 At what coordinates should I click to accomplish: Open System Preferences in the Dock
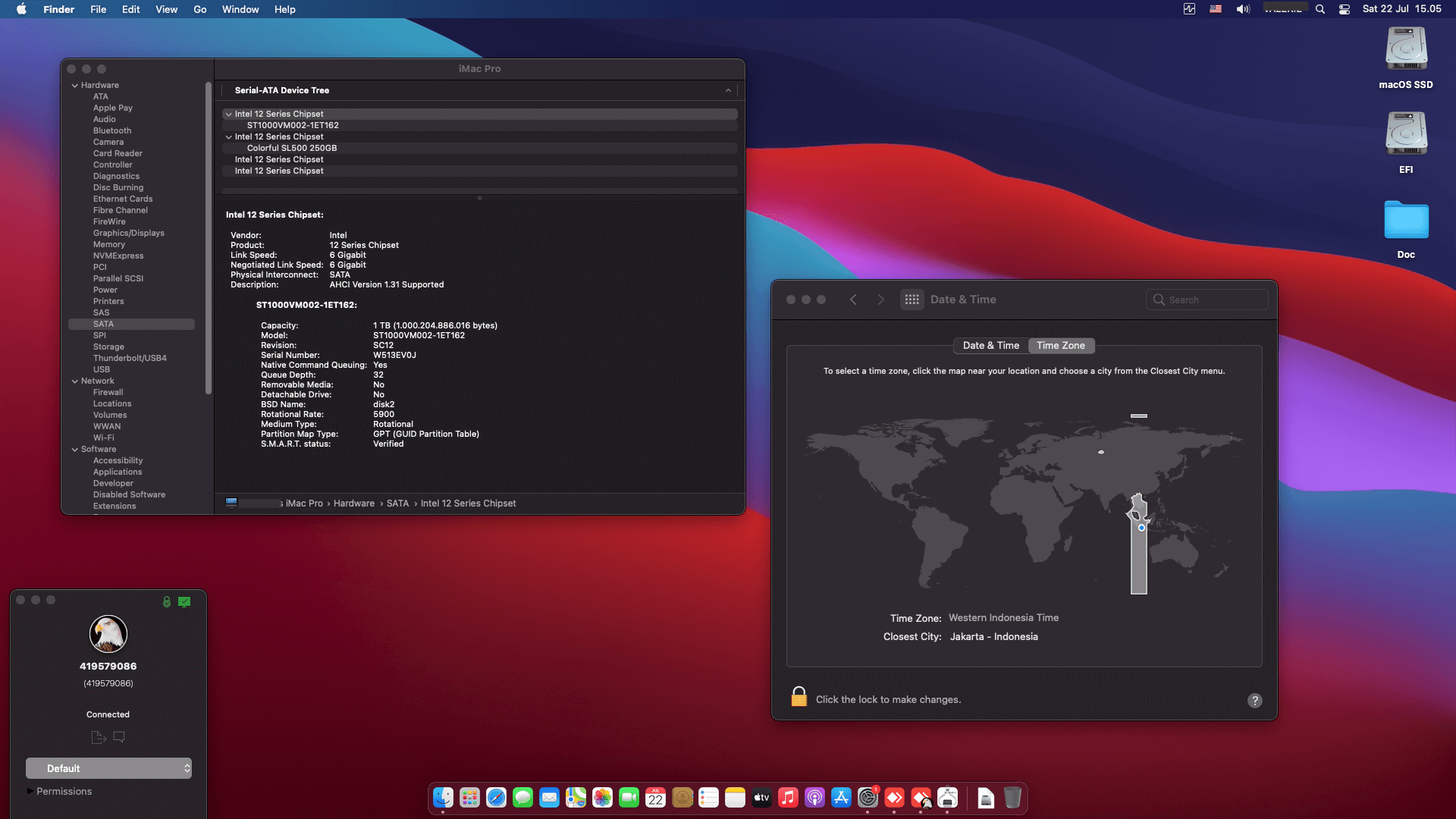[x=868, y=798]
